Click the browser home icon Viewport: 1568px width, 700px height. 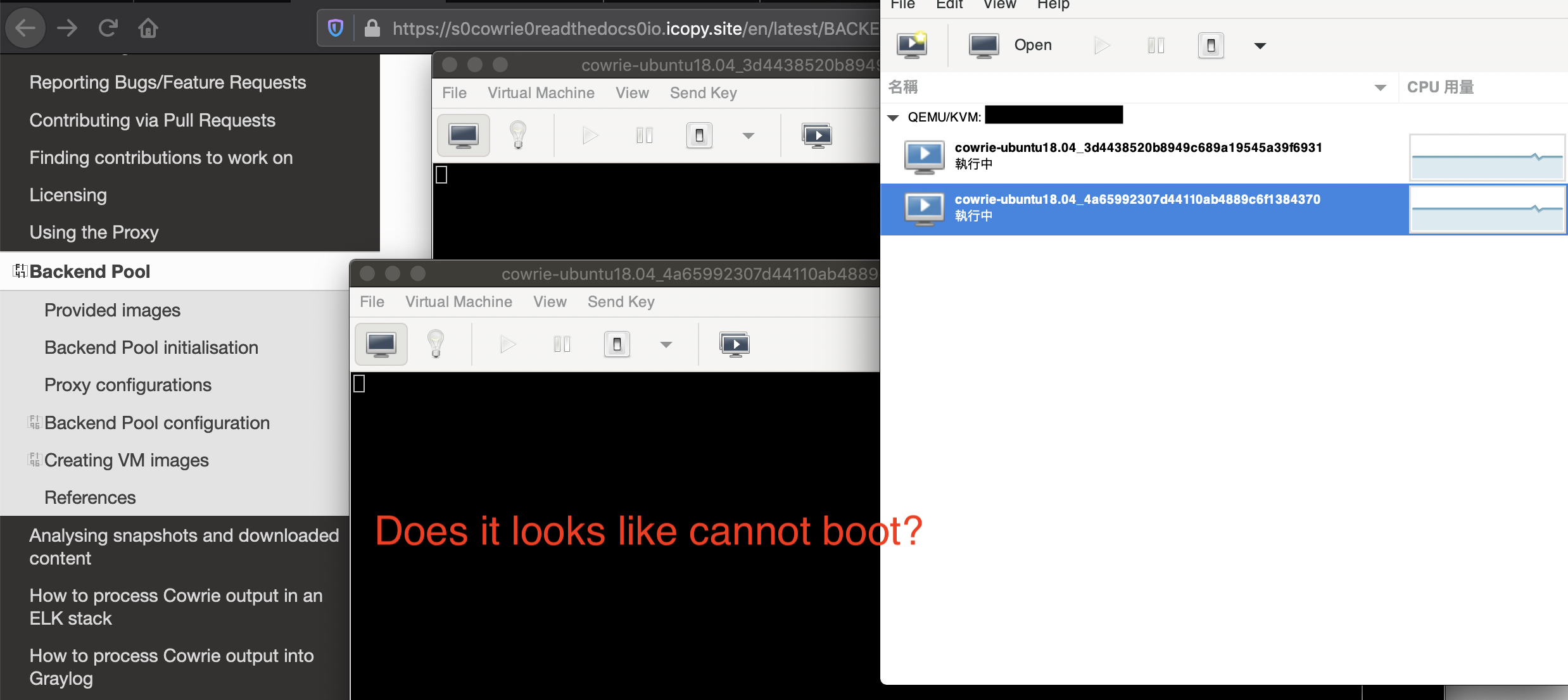(148, 28)
